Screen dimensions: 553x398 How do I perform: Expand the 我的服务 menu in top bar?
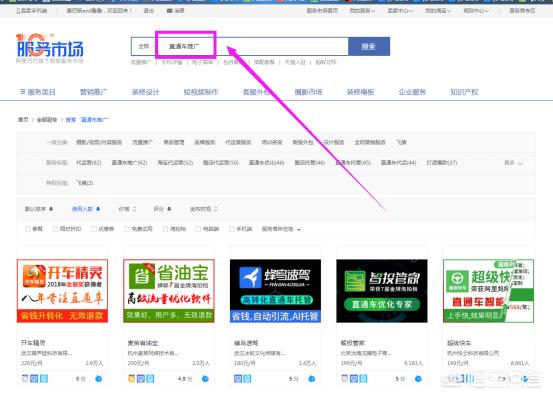(362, 11)
